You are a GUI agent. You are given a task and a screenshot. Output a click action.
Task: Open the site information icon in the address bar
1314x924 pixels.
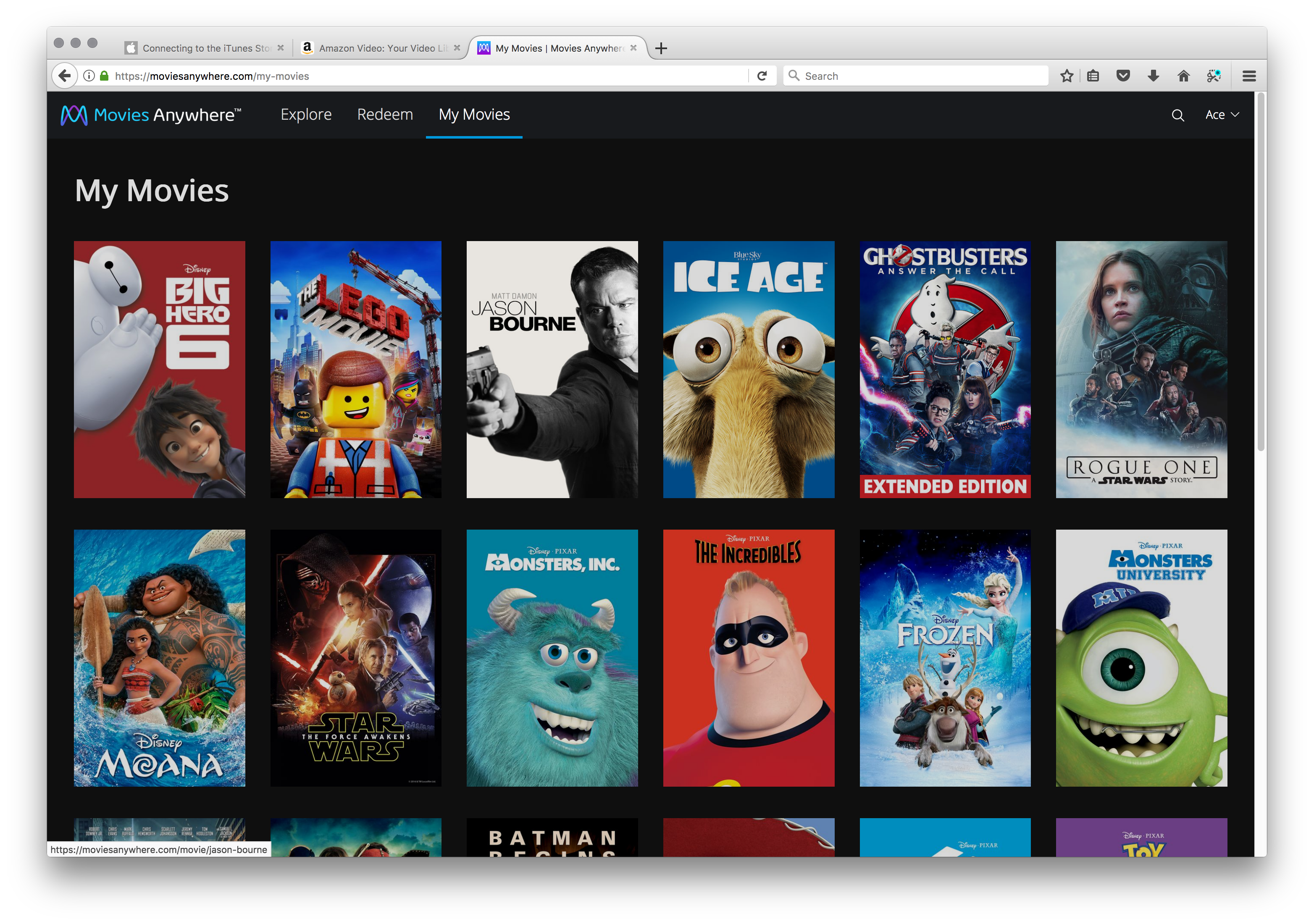pos(89,76)
